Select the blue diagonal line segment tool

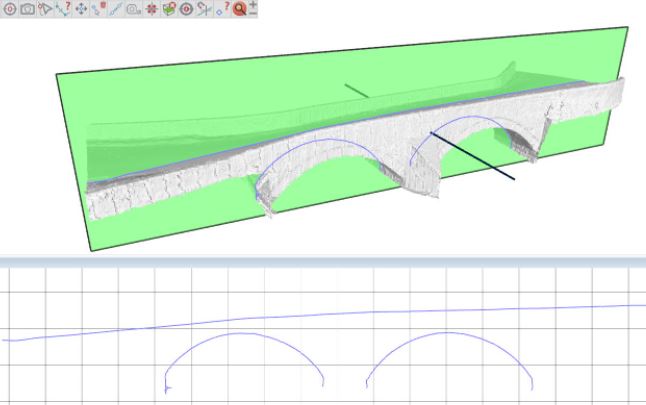(x=116, y=9)
